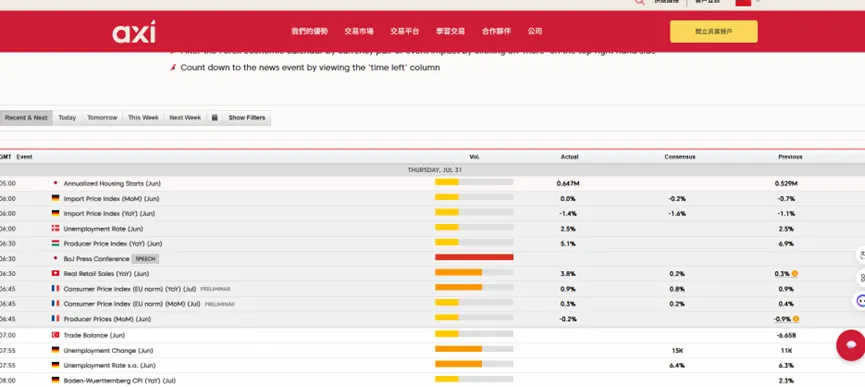Click the Vol. column header
This screenshot has width=865, height=387.
click(x=474, y=157)
